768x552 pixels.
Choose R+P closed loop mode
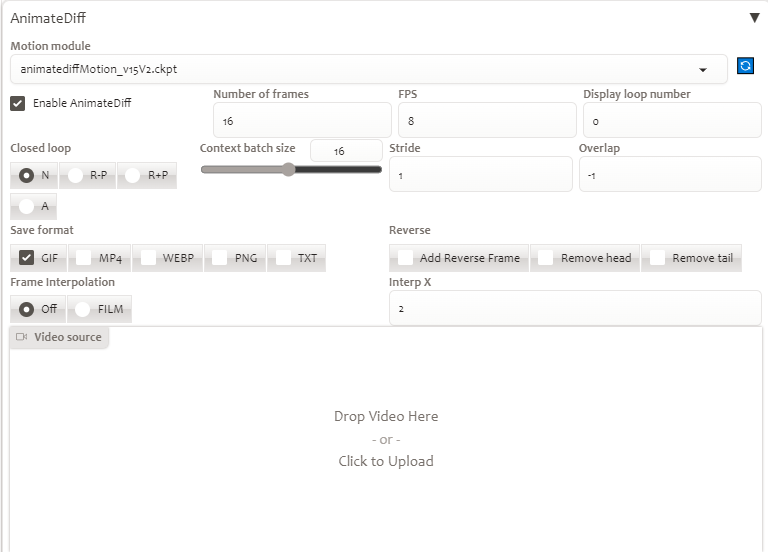(x=132, y=175)
